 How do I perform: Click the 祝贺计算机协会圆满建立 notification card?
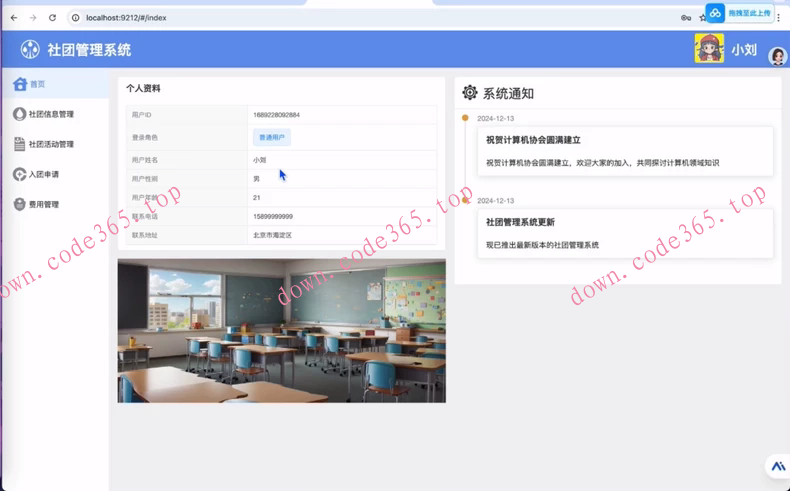click(625, 151)
